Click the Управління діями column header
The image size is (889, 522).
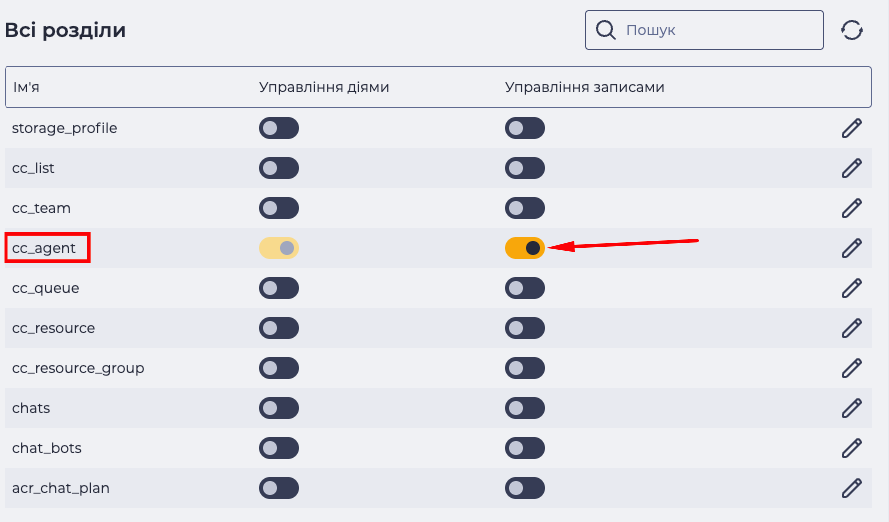[324, 87]
